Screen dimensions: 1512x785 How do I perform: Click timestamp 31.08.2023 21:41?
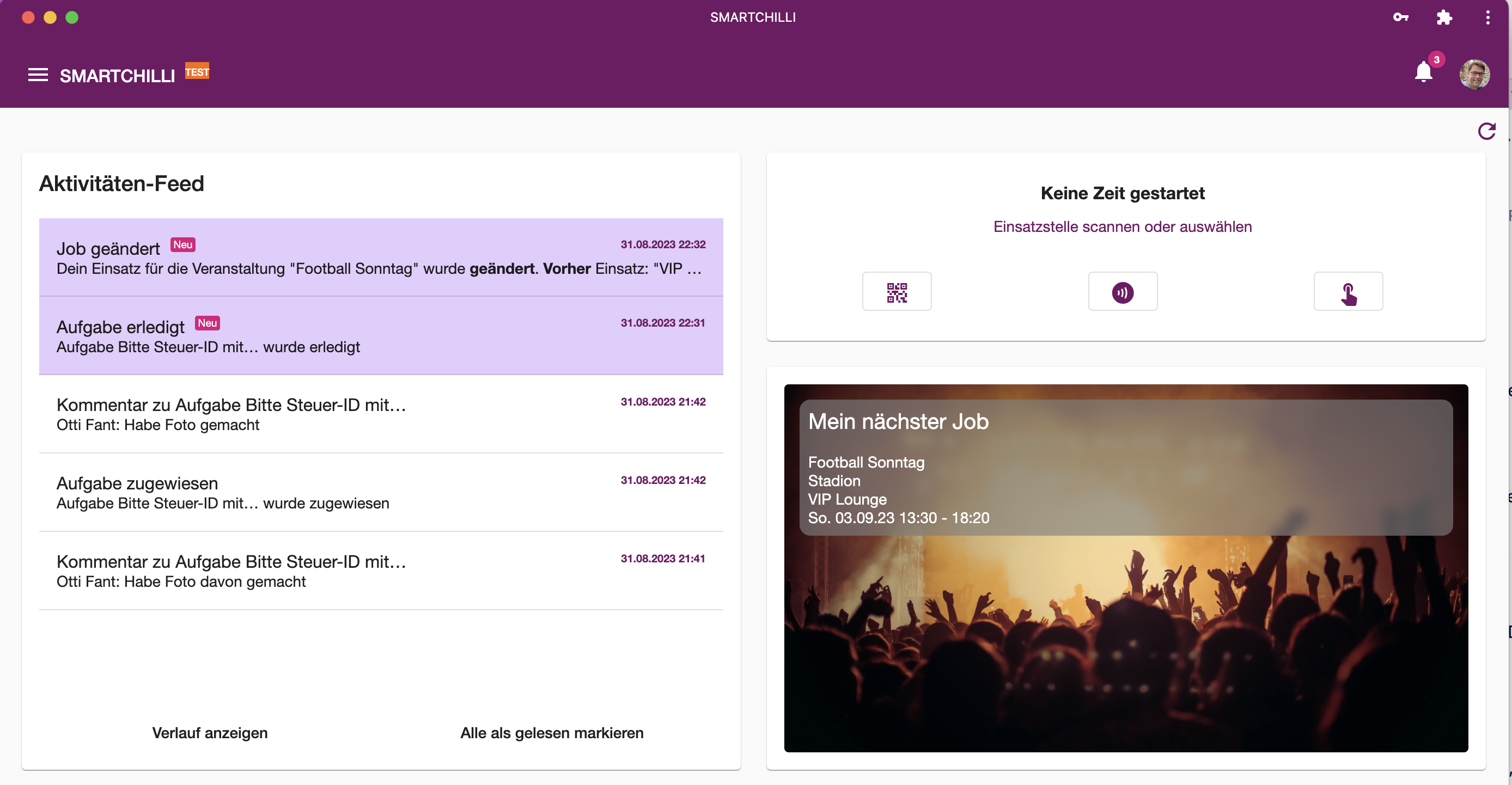(663, 559)
